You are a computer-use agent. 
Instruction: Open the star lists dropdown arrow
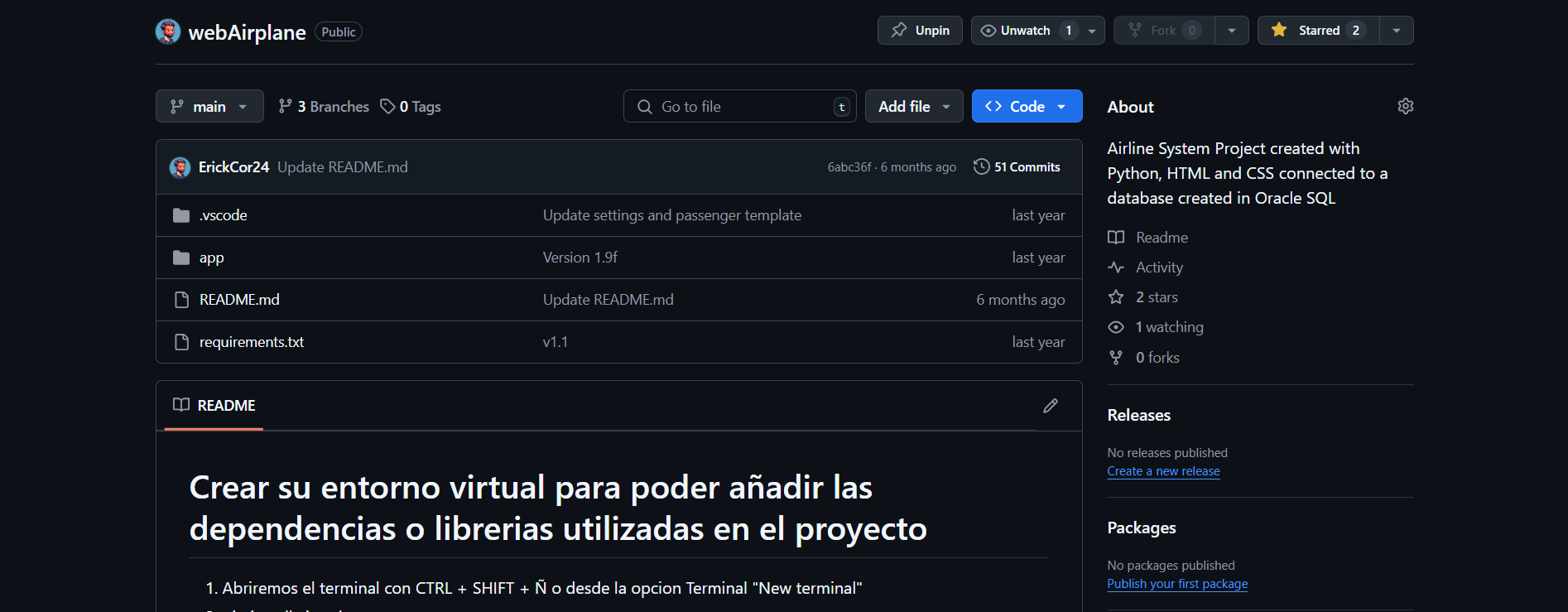(1397, 31)
